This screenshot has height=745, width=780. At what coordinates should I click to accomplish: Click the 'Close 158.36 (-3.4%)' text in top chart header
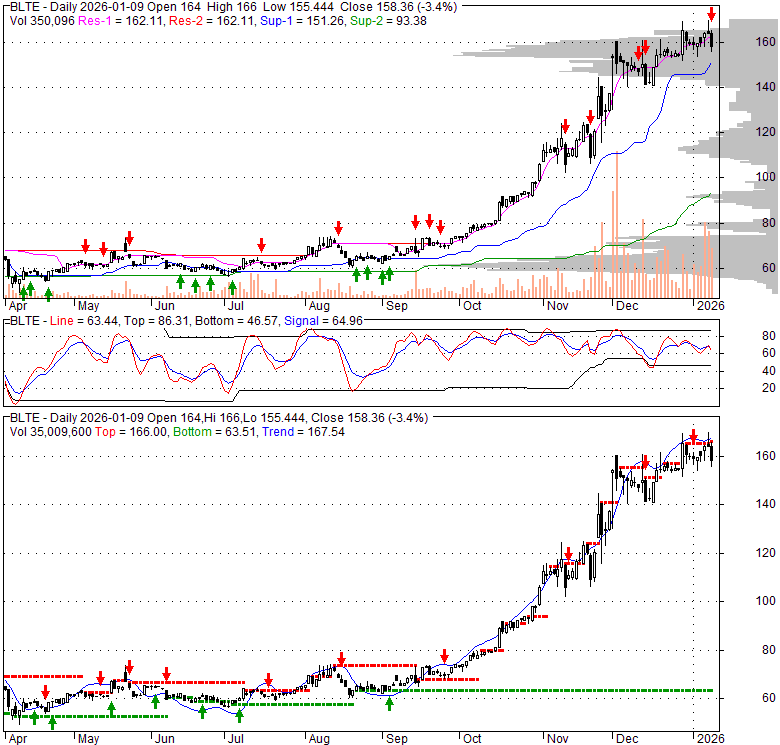click(398, 7)
